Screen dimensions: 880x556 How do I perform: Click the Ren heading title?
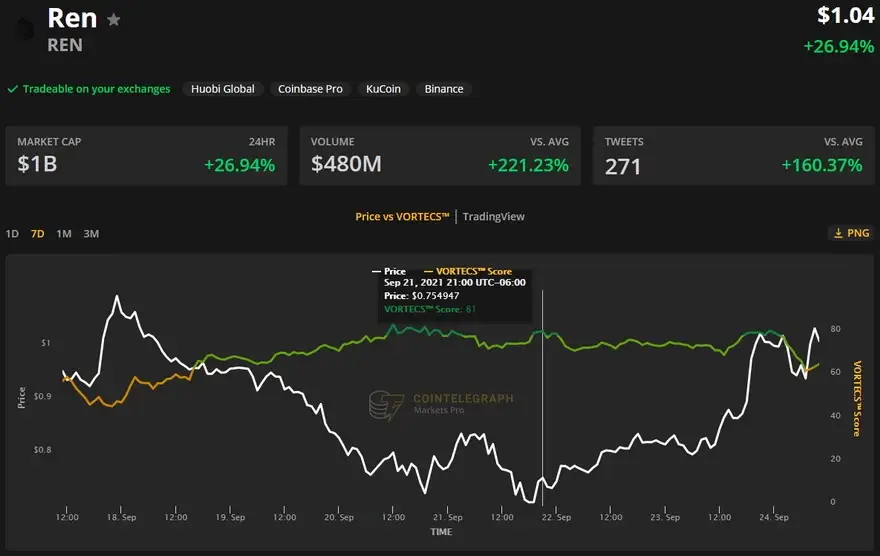(x=72, y=19)
